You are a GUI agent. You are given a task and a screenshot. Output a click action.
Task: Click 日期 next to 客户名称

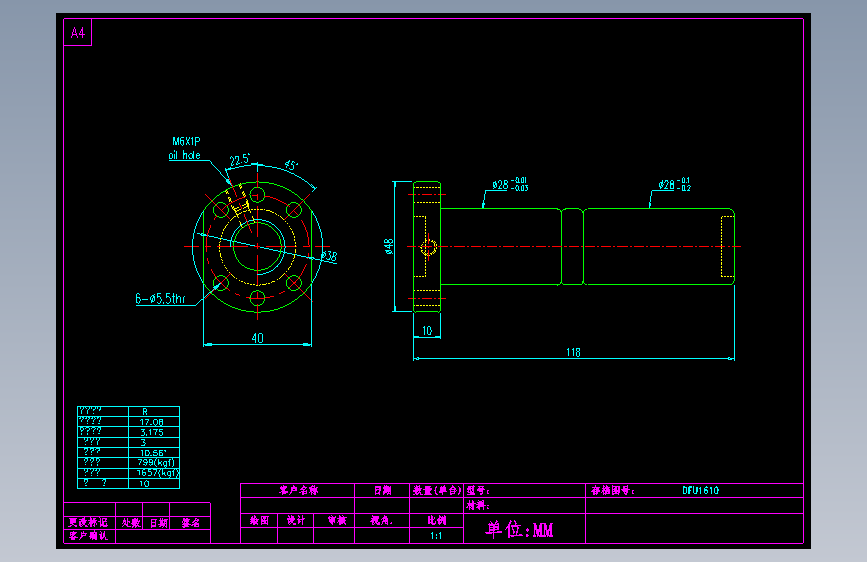point(383,490)
